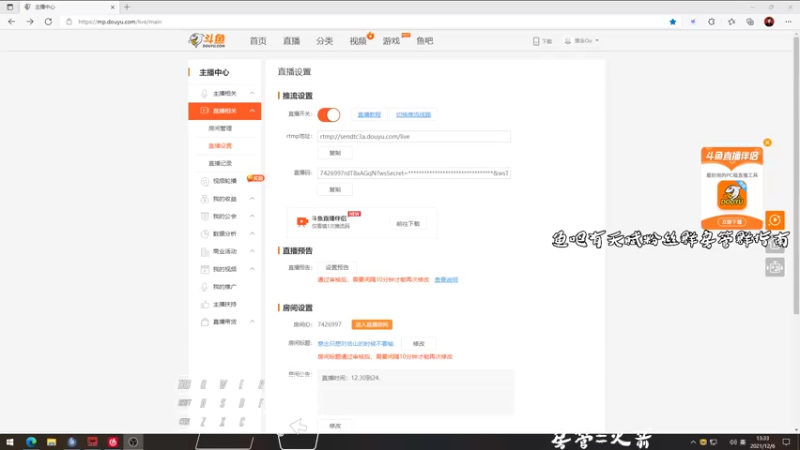Click the 立即下载 button in floating ad

[732, 222]
